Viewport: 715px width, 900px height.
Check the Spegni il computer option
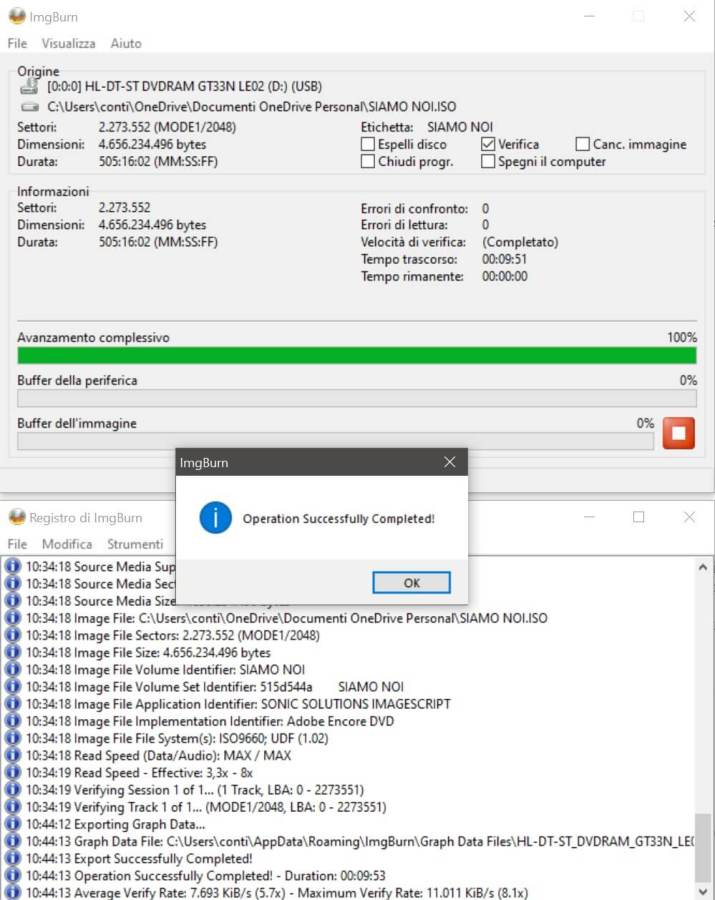point(488,161)
